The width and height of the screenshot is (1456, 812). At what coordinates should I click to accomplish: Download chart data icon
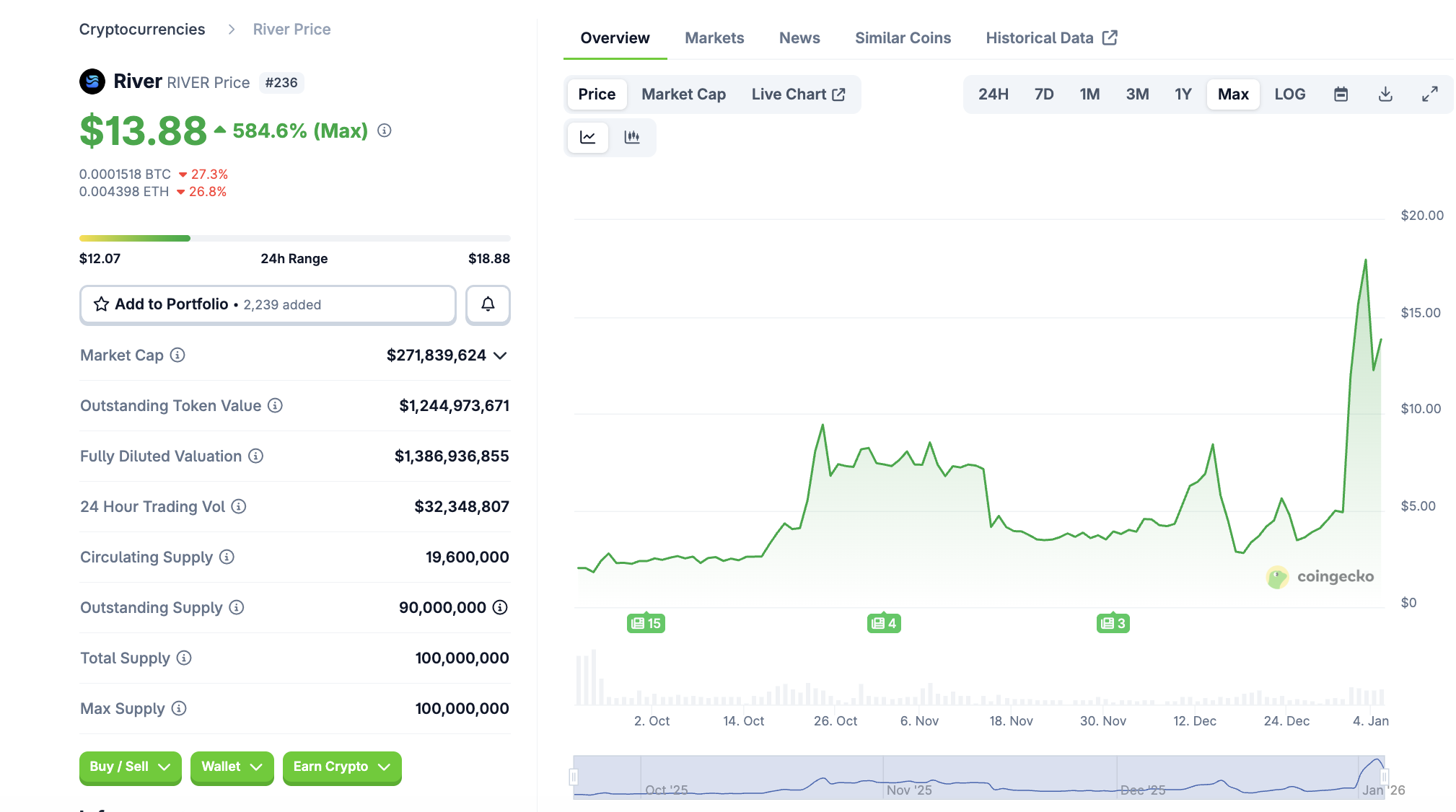(x=1385, y=94)
